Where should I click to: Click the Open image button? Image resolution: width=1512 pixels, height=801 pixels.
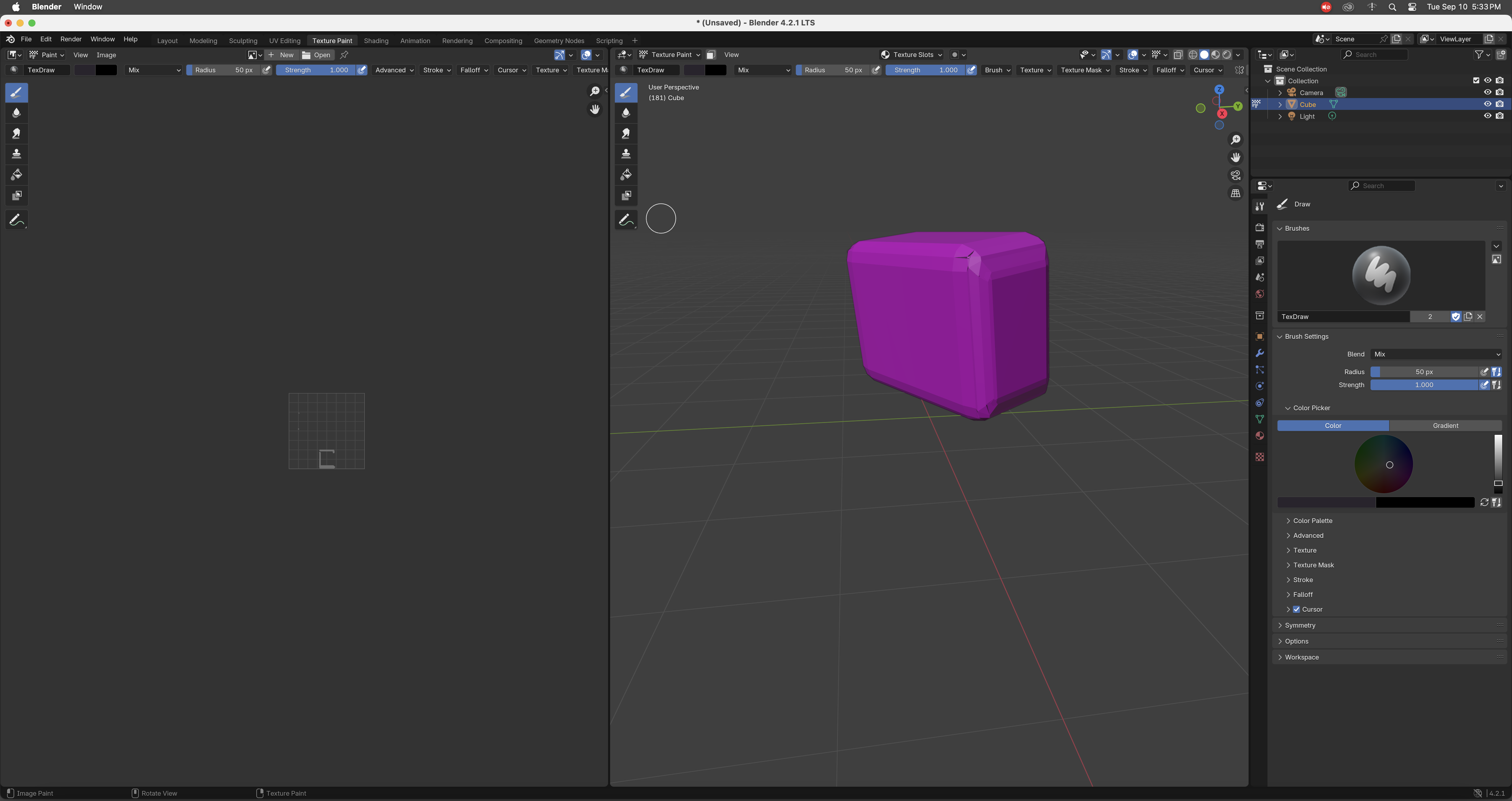coord(316,55)
